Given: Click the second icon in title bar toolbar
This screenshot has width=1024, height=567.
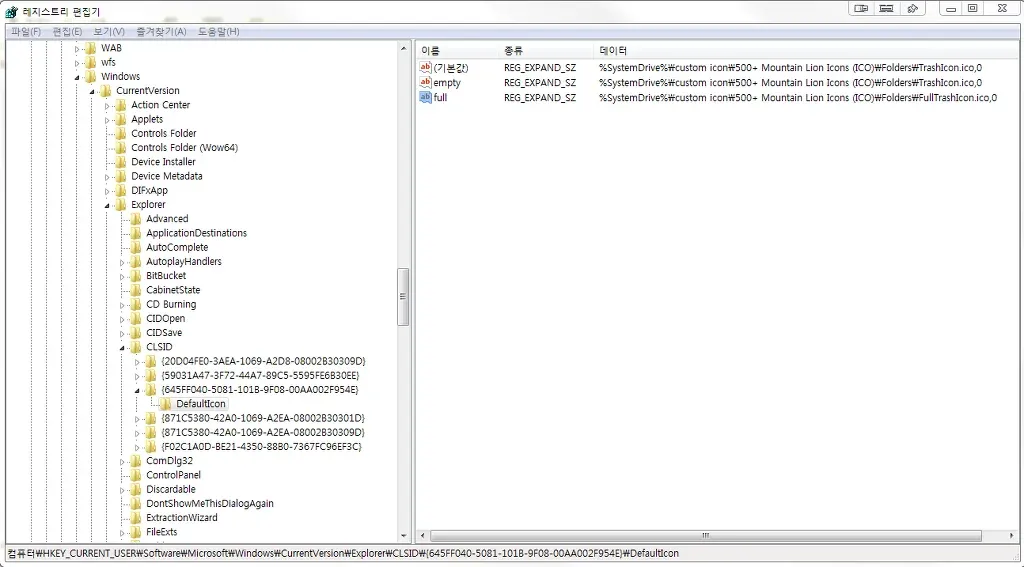Looking at the screenshot, I should coord(886,8).
